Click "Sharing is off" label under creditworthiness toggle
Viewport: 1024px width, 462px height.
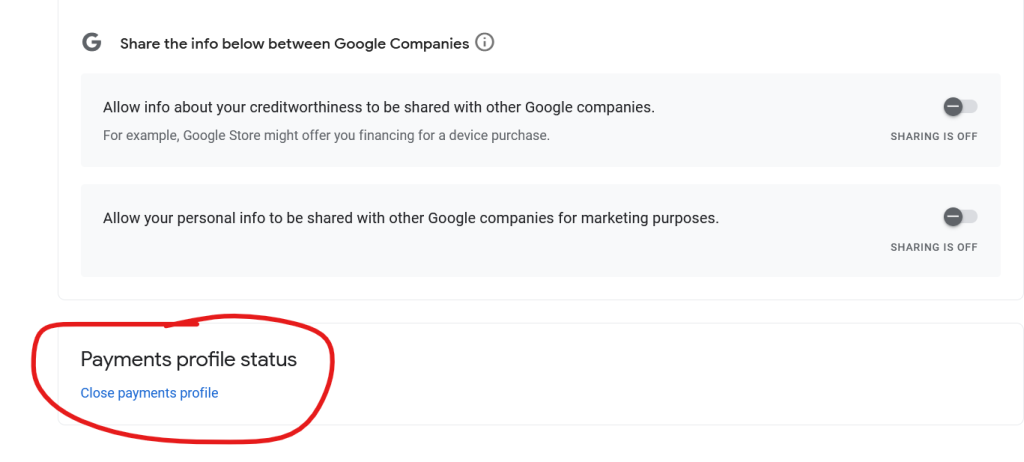[933, 137]
